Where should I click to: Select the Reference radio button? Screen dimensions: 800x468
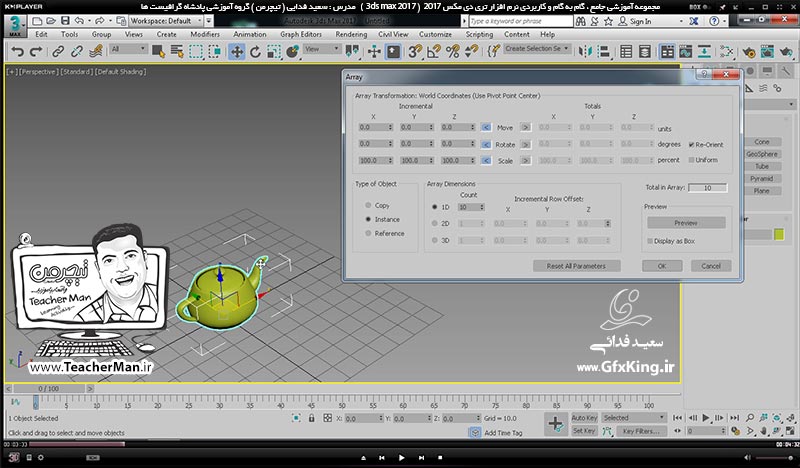[368, 233]
